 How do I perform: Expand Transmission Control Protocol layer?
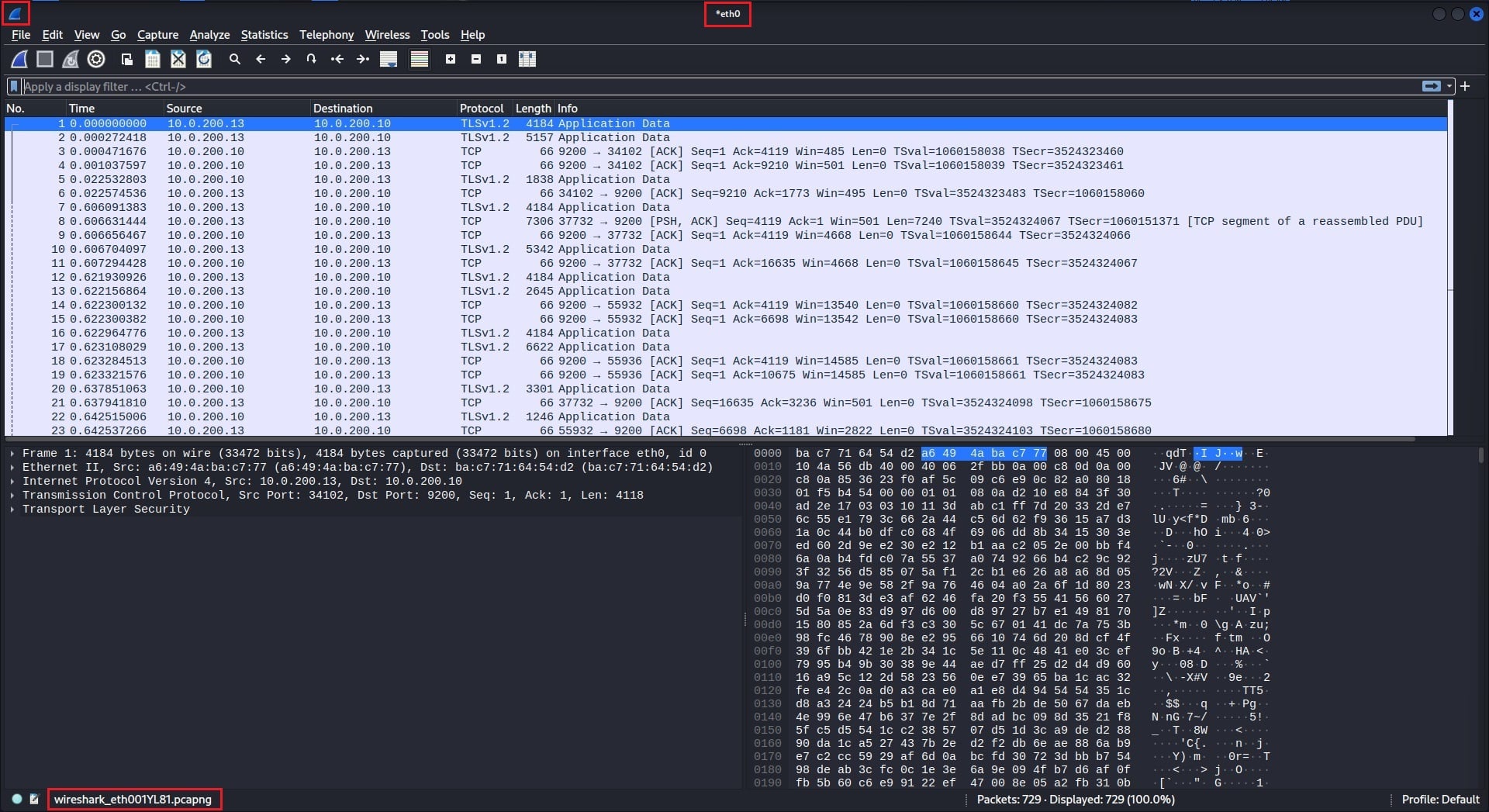(x=12, y=495)
